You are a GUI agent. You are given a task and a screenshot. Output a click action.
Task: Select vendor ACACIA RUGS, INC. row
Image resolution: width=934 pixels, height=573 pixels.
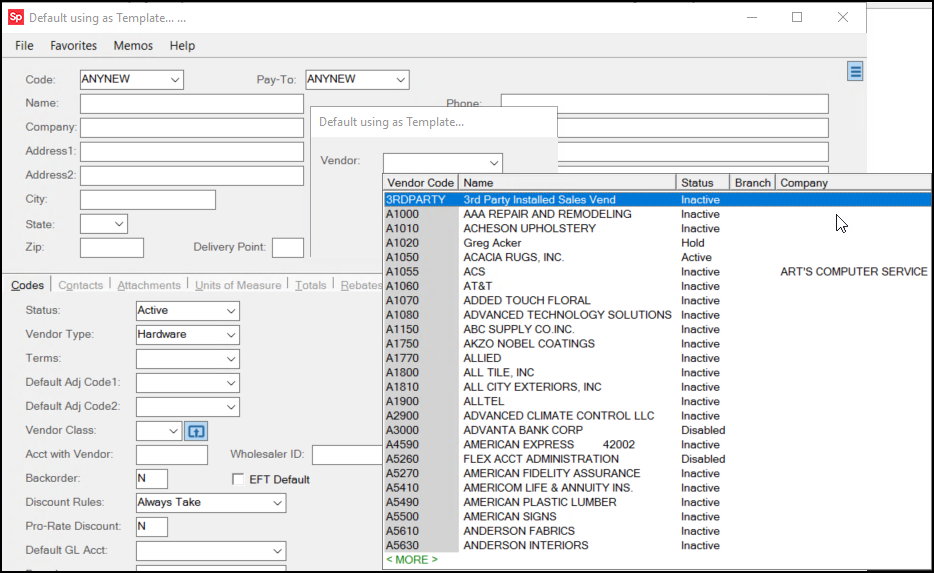(x=513, y=257)
